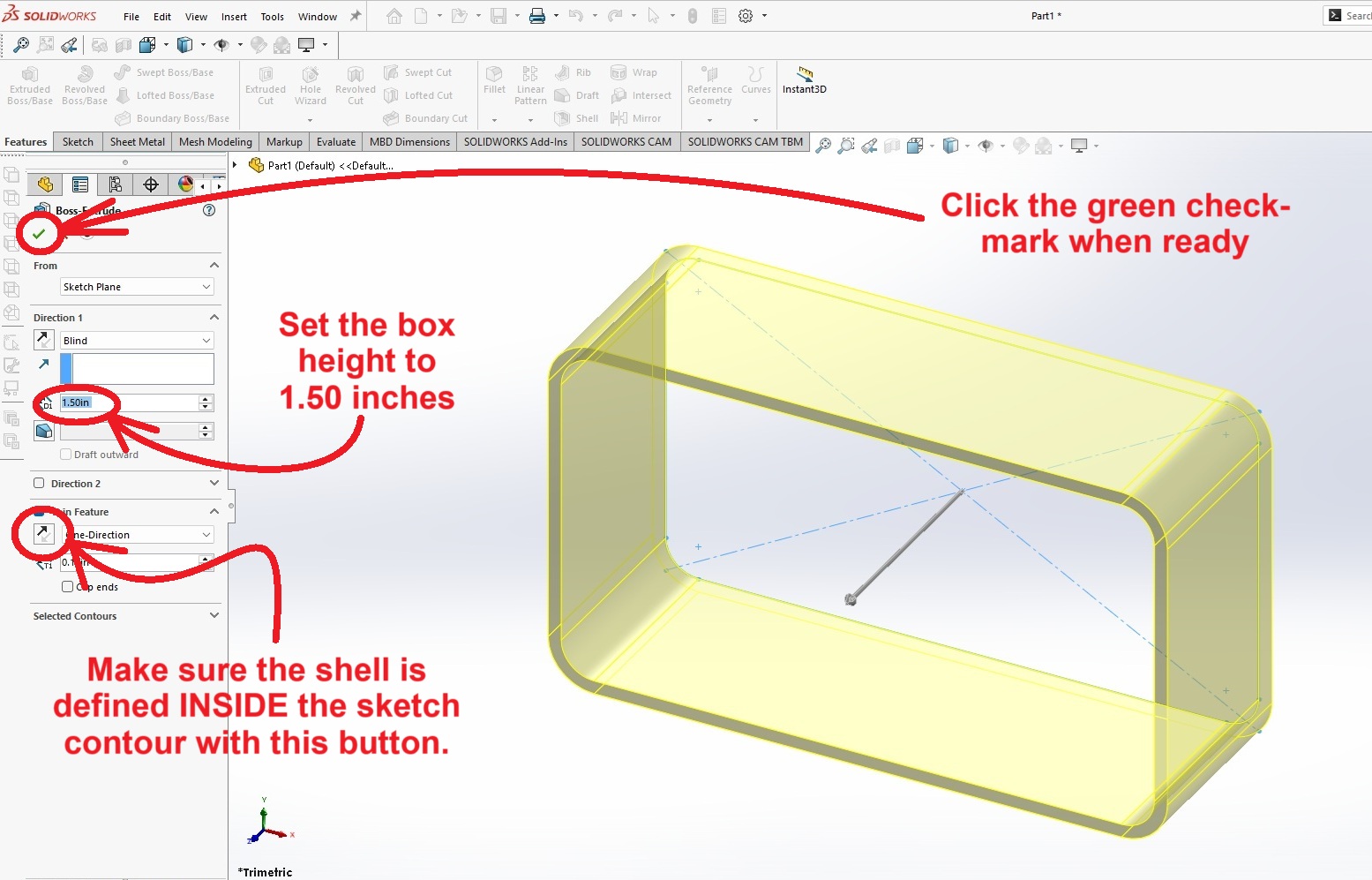The image size is (1372, 880).
Task: Expand the Selected Contours section
Action: pyautogui.click(x=214, y=616)
